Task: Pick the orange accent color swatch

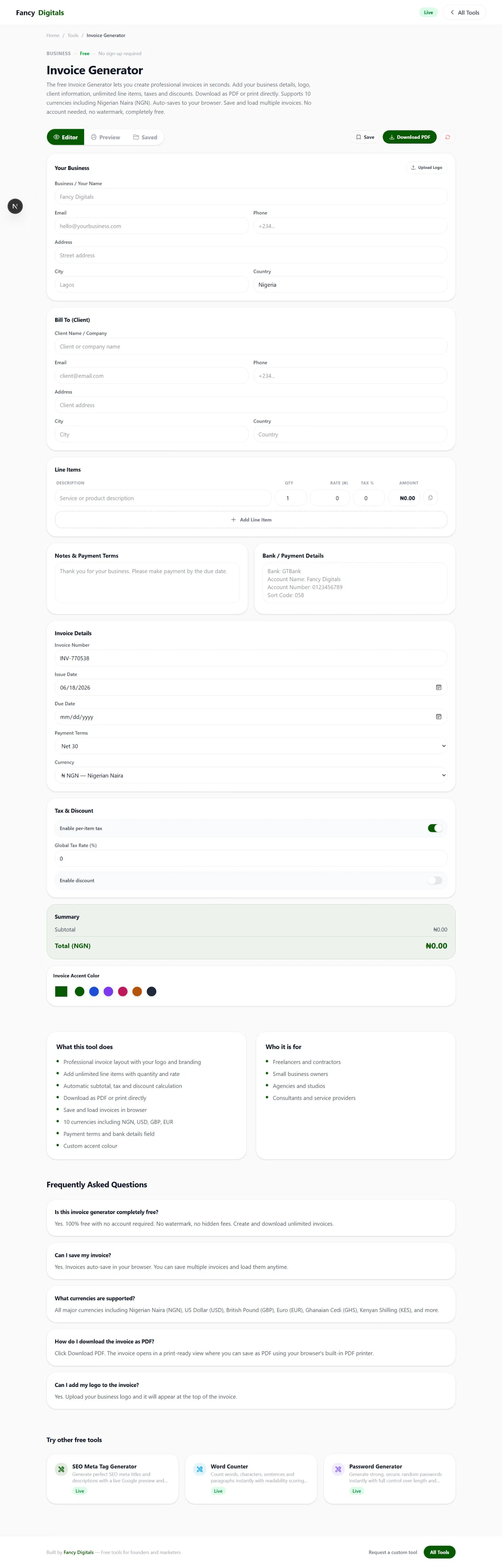Action: [137, 992]
